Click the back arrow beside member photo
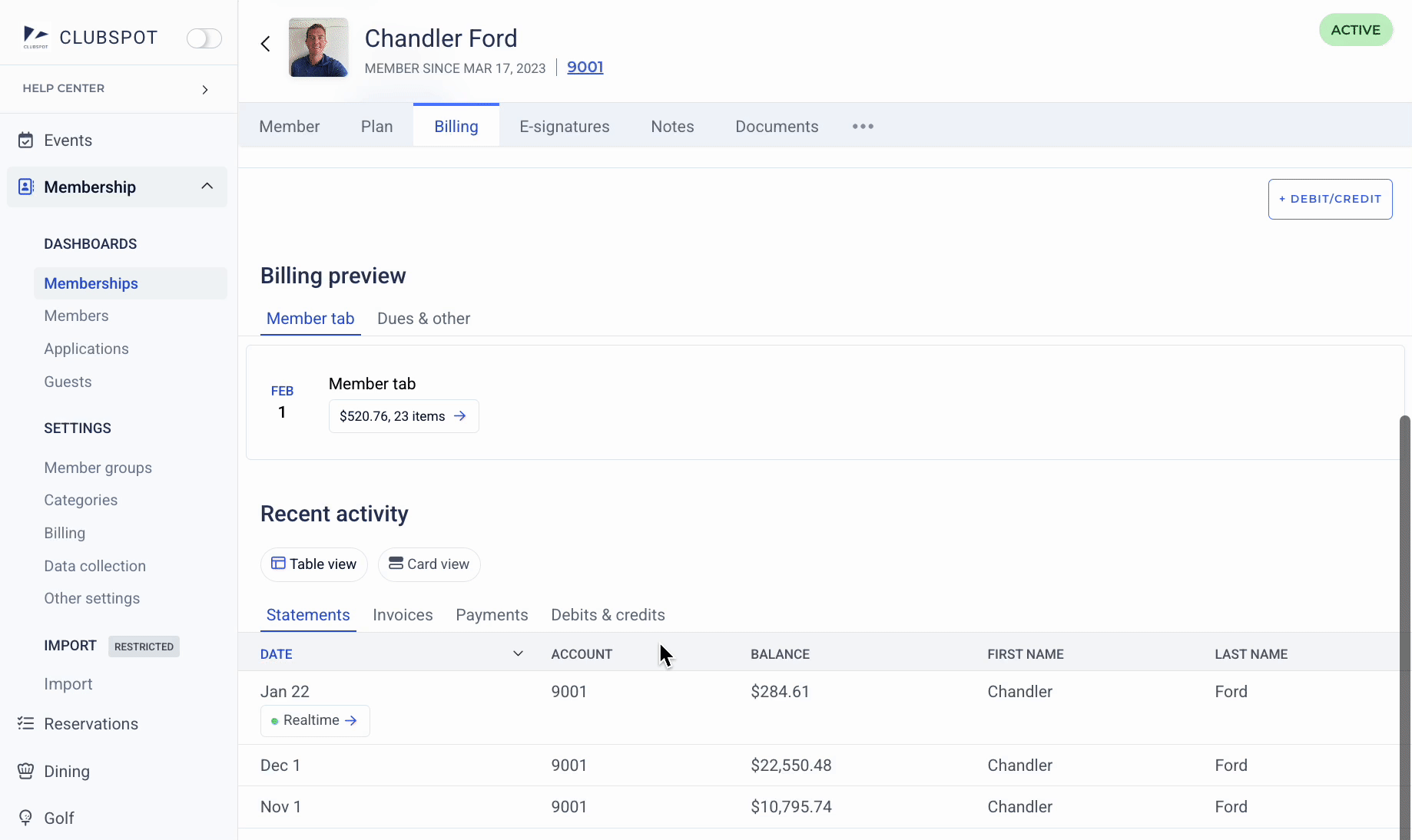This screenshot has height=840, width=1412. [x=266, y=44]
